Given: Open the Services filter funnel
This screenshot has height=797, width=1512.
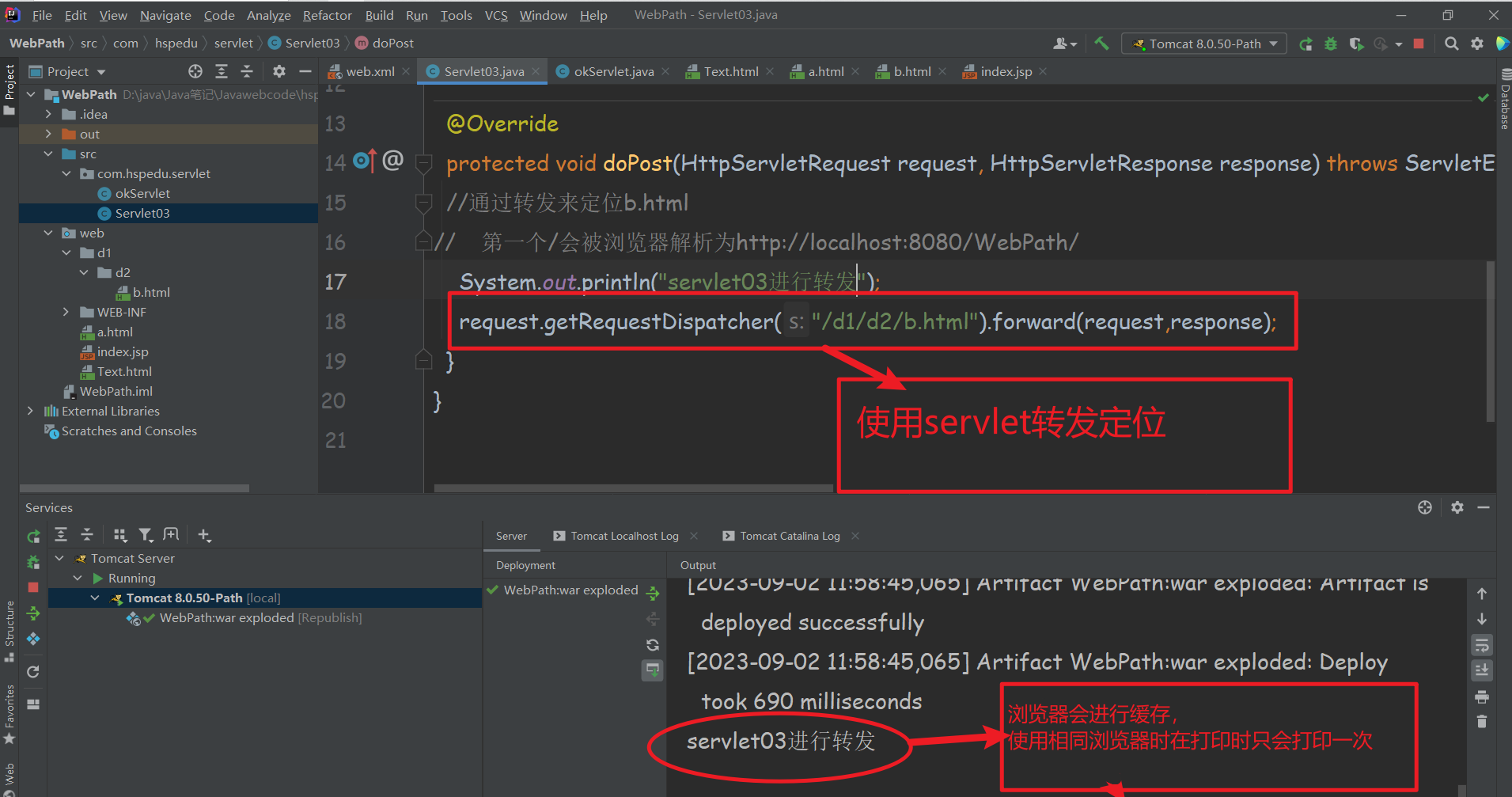Looking at the screenshot, I should (x=146, y=535).
